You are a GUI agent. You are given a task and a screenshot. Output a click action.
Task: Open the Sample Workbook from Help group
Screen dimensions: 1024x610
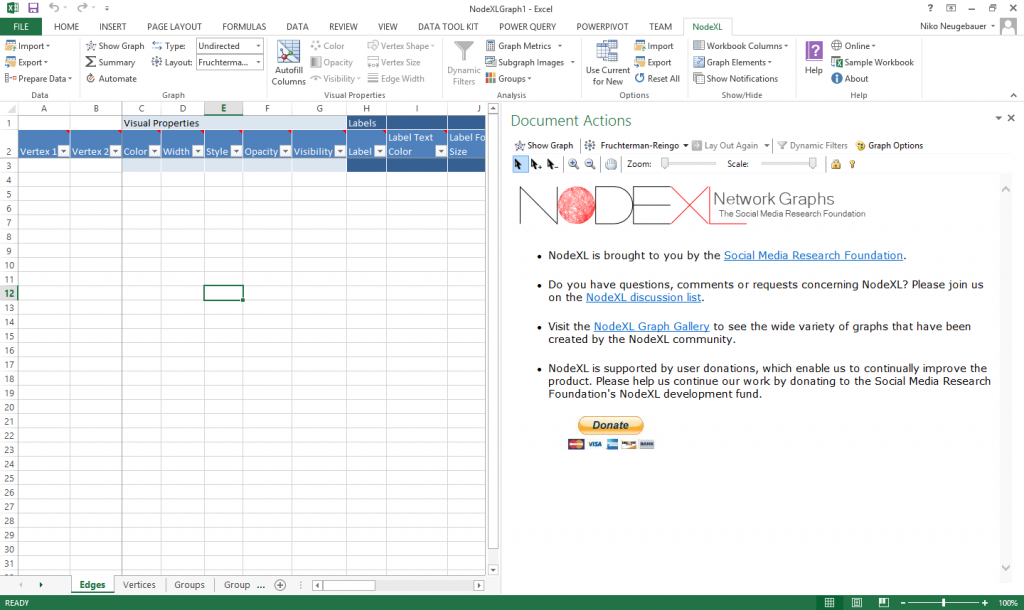click(x=872, y=62)
